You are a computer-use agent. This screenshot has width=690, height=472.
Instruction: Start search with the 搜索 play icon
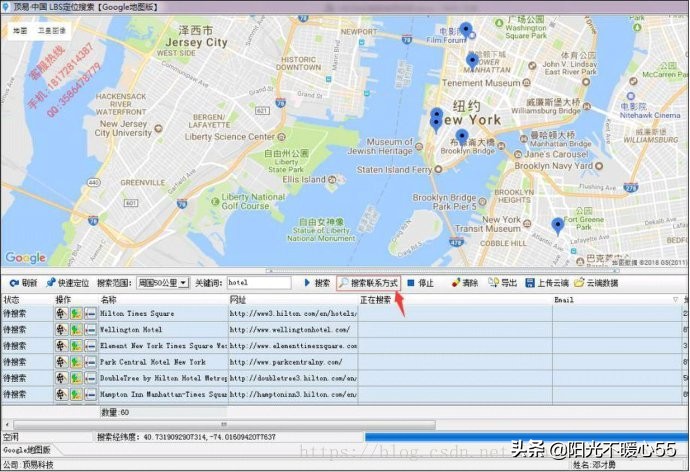[307, 282]
